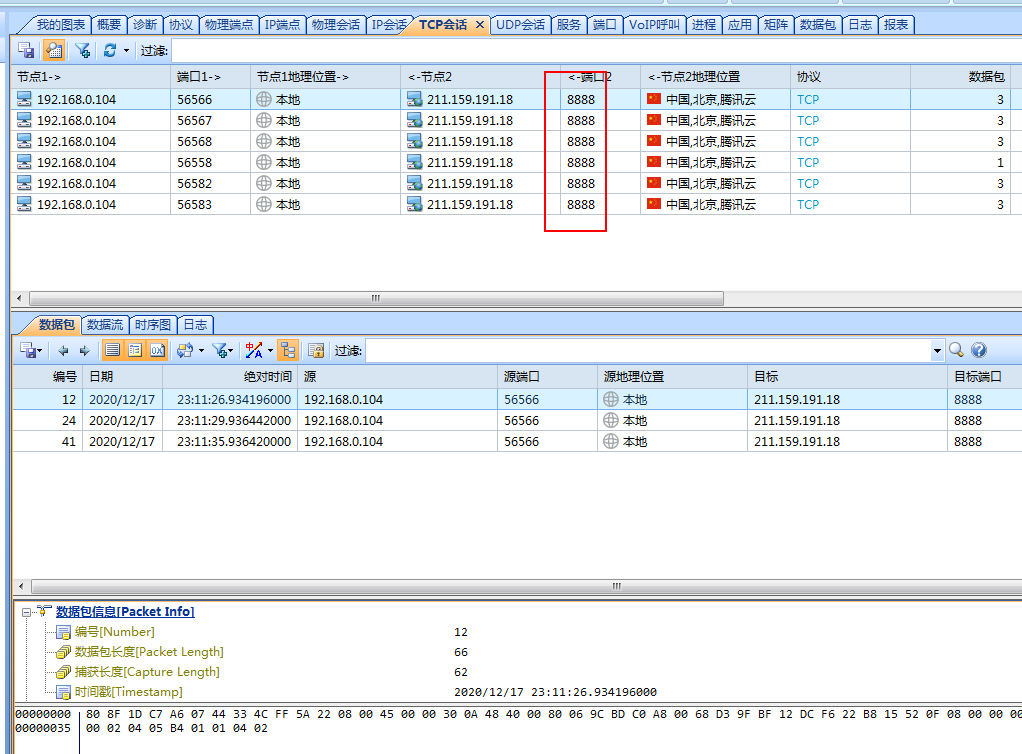Toggle the hex 0X view icon

click(157, 351)
